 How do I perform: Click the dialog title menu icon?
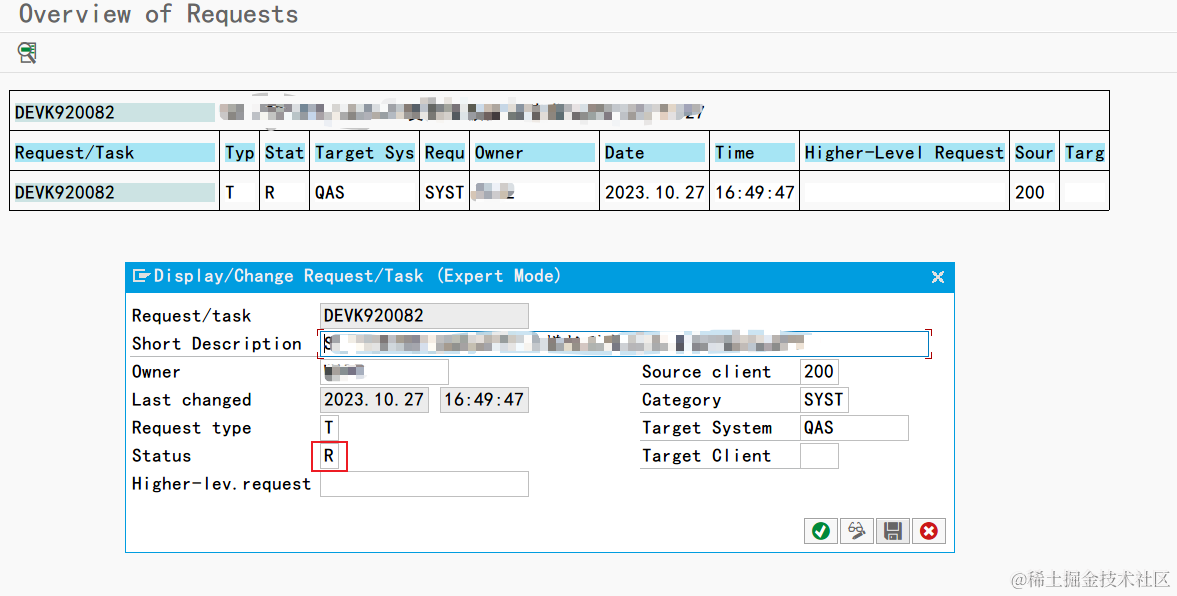(140, 276)
